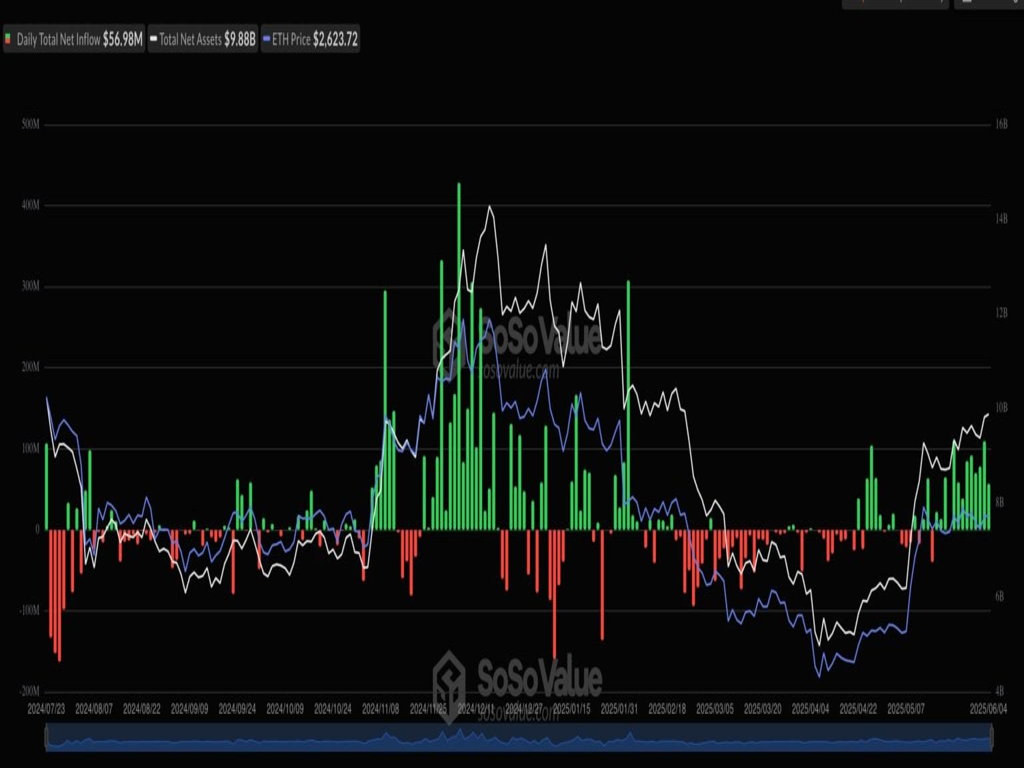Select the tall green bar near 2025/01/31

coord(628,404)
